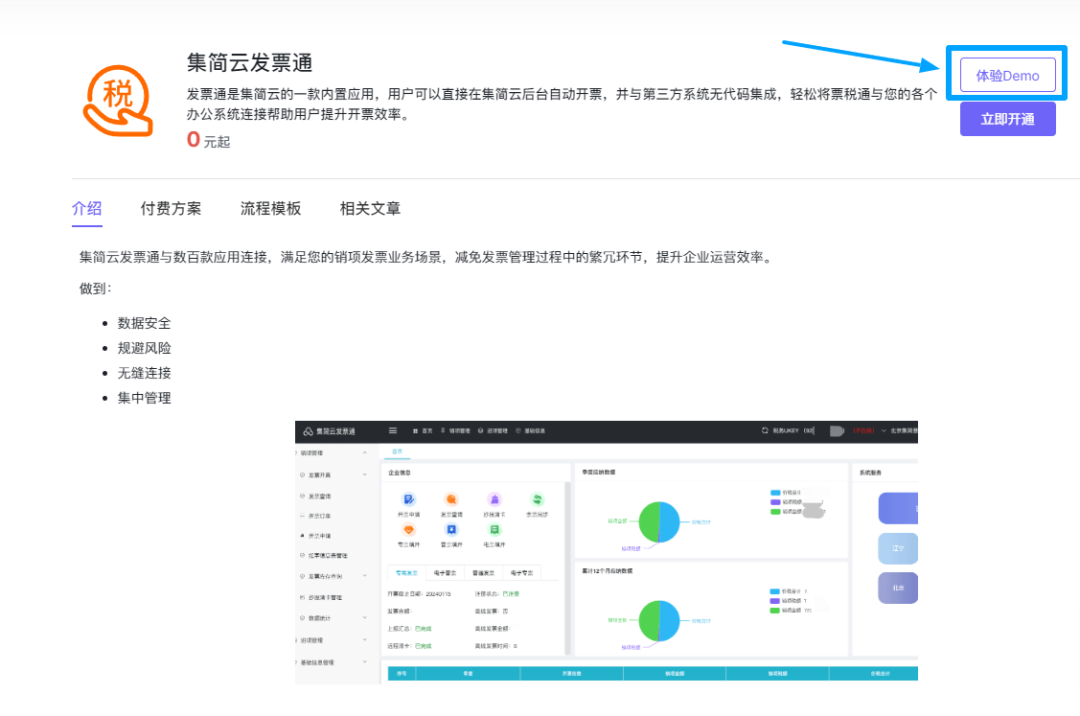Click the paragraph starting 集简云发票通与数百款应用连接
Viewport: 1080px width, 716px height.
[x=428, y=257]
